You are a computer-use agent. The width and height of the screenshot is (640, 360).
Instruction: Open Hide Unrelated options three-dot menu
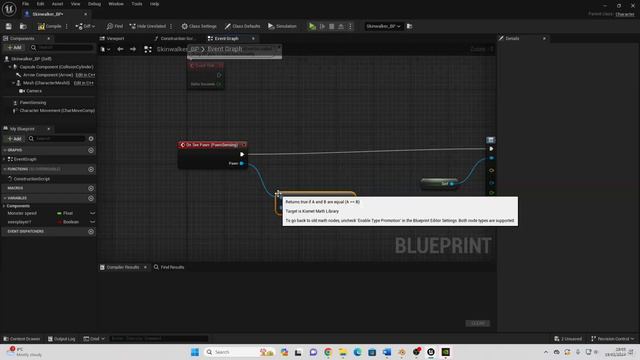click(x=171, y=26)
